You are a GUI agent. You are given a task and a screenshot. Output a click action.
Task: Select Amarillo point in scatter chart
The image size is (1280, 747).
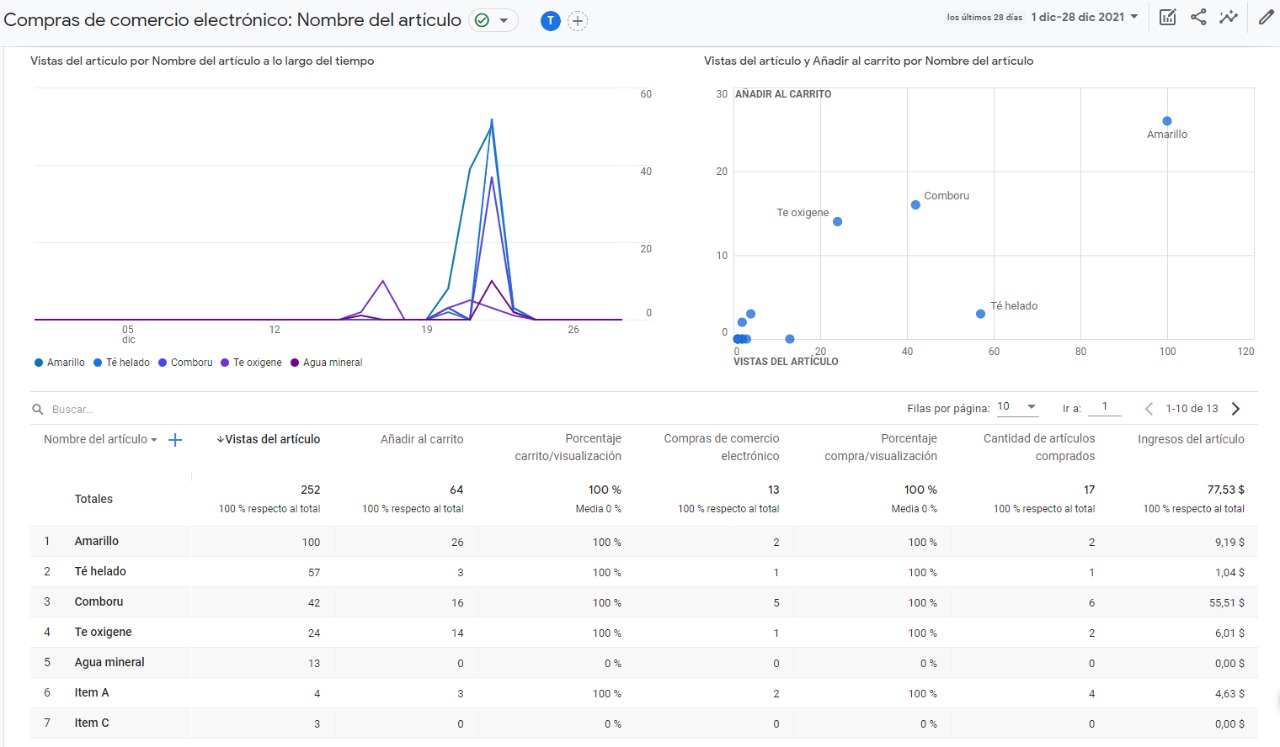point(1167,121)
